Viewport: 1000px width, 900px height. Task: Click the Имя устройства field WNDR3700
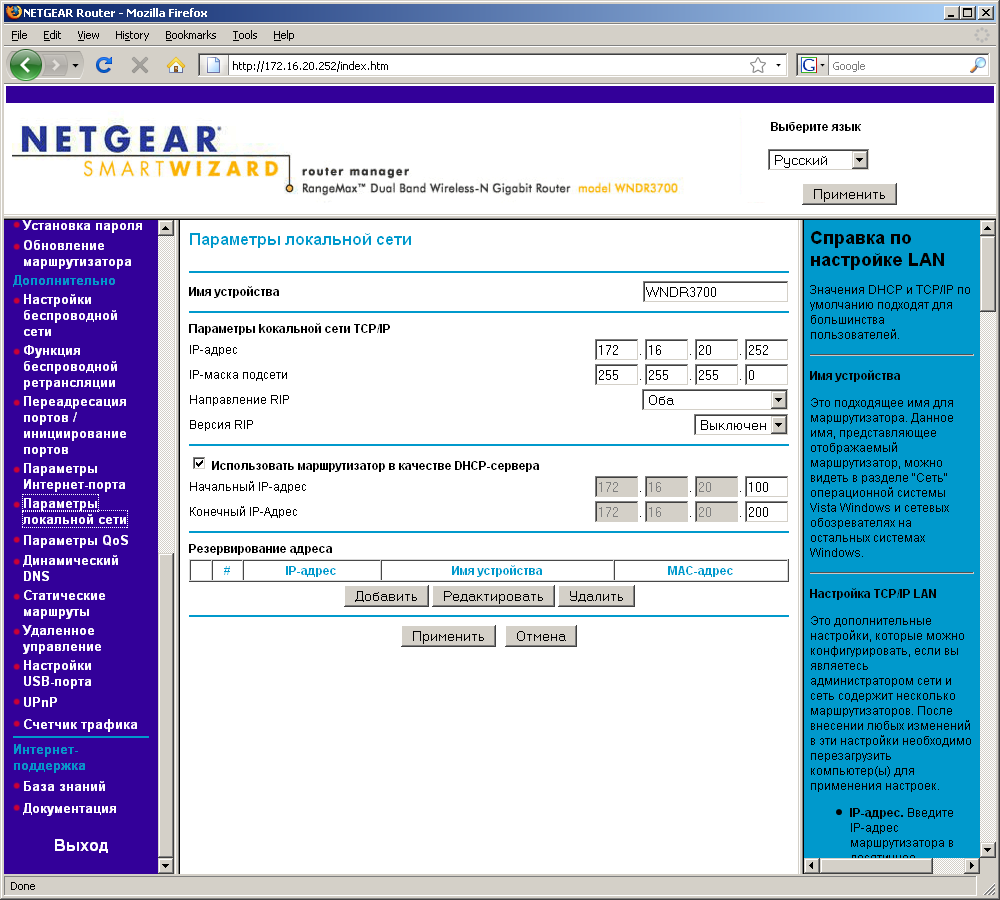pyautogui.click(x=715, y=292)
